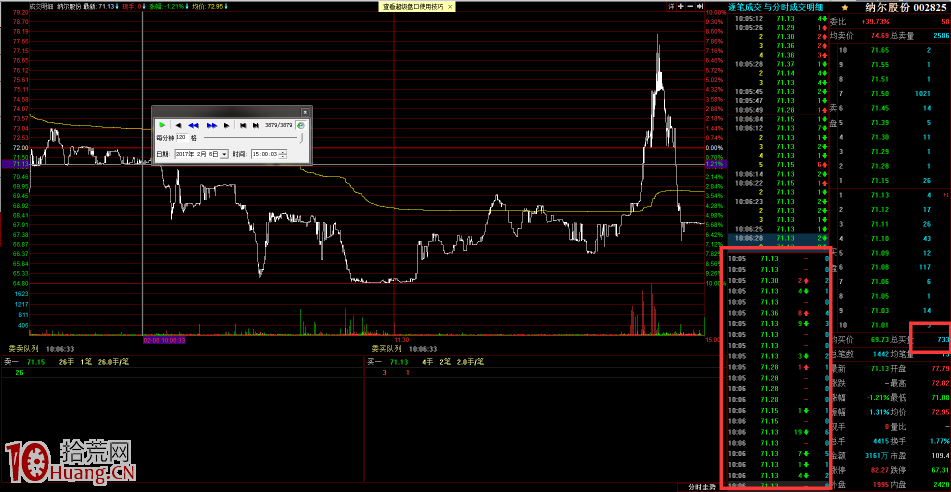Click the time field showing 15:00:03
Viewport: 951px width, 492px height.
pyautogui.click(x=265, y=154)
